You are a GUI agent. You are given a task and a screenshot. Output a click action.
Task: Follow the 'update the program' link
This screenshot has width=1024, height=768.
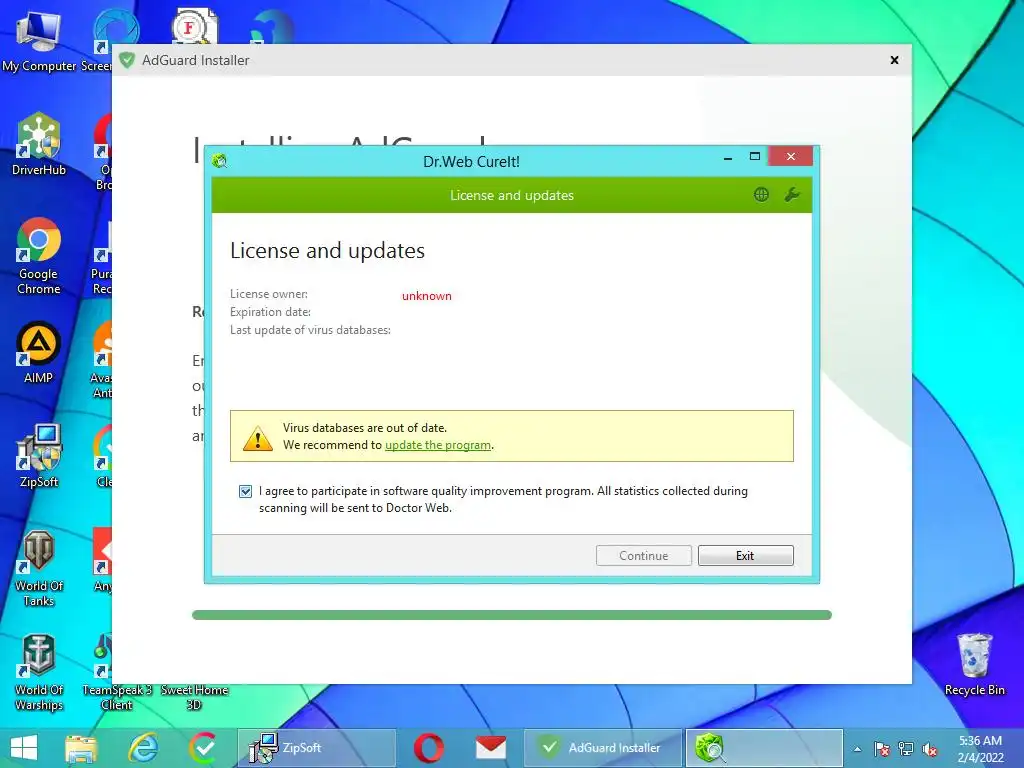point(438,445)
